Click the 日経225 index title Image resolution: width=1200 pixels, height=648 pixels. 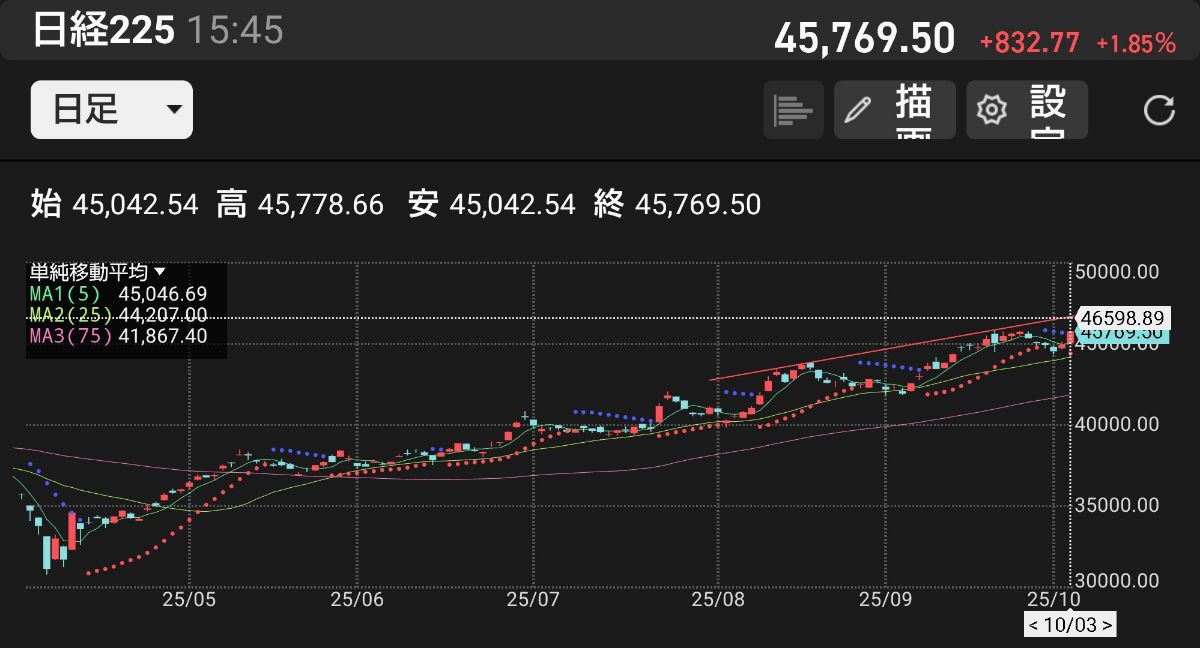click(104, 30)
